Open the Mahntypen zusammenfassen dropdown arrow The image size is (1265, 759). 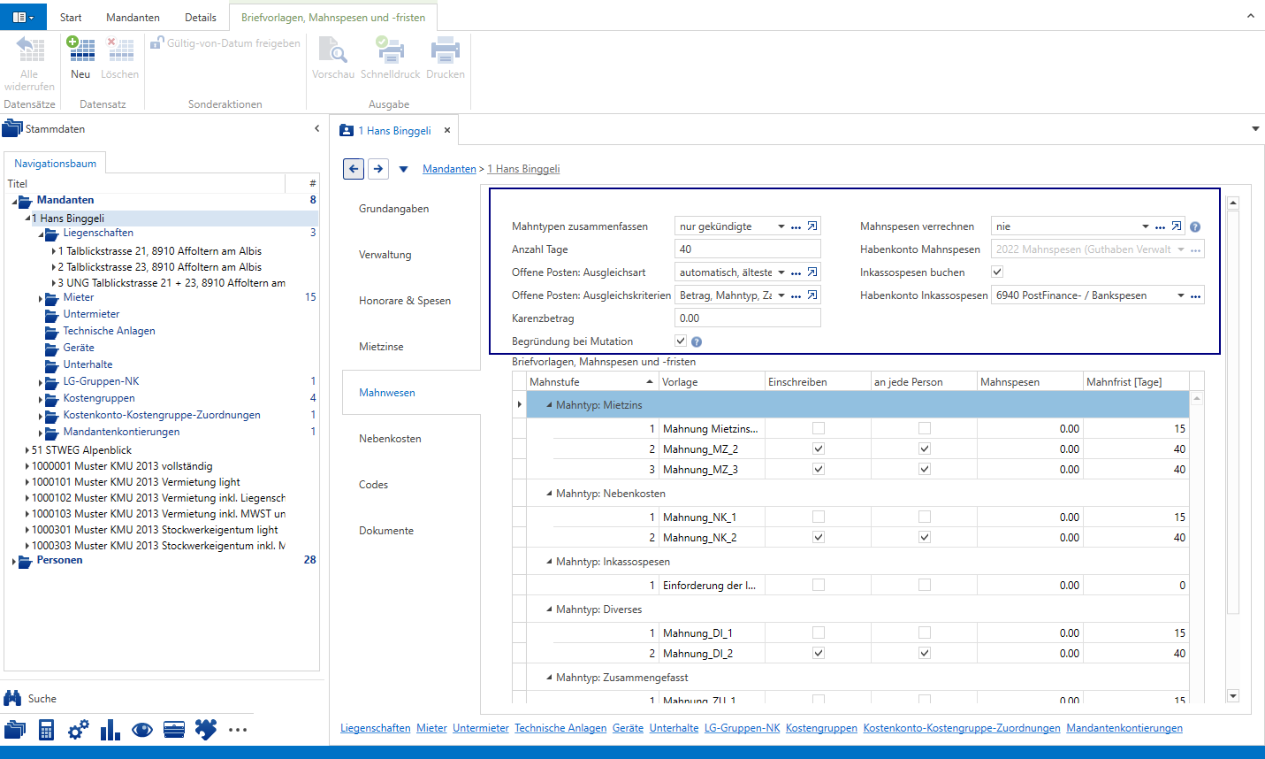point(782,227)
